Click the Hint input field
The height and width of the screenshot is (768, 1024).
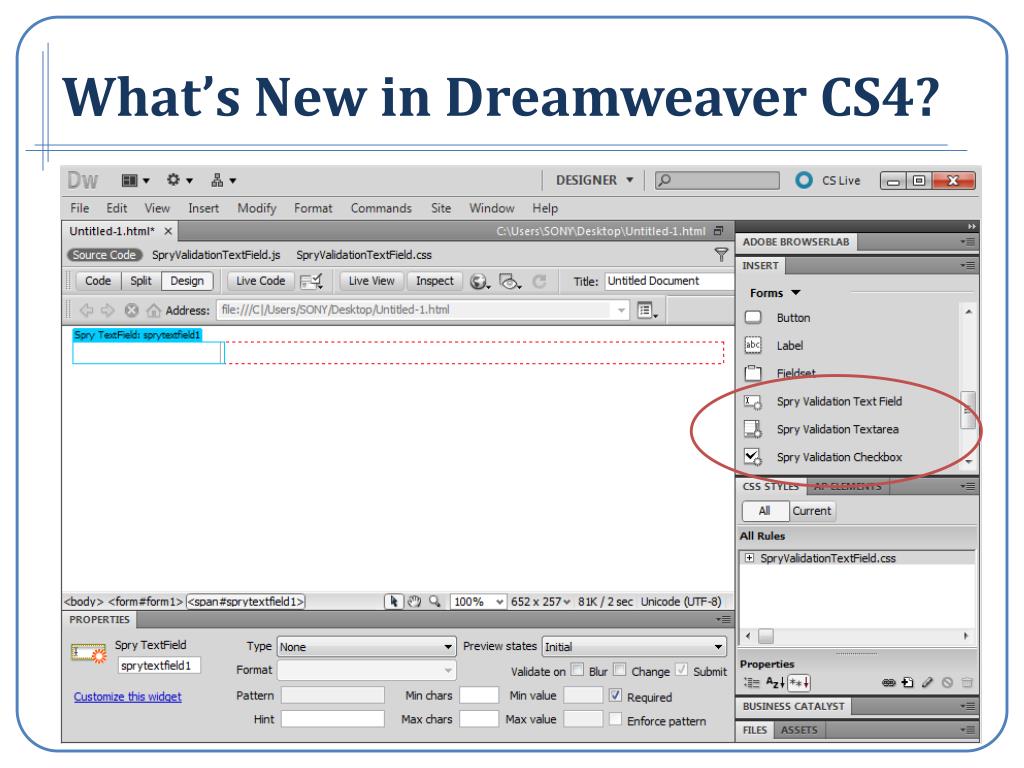[332, 719]
